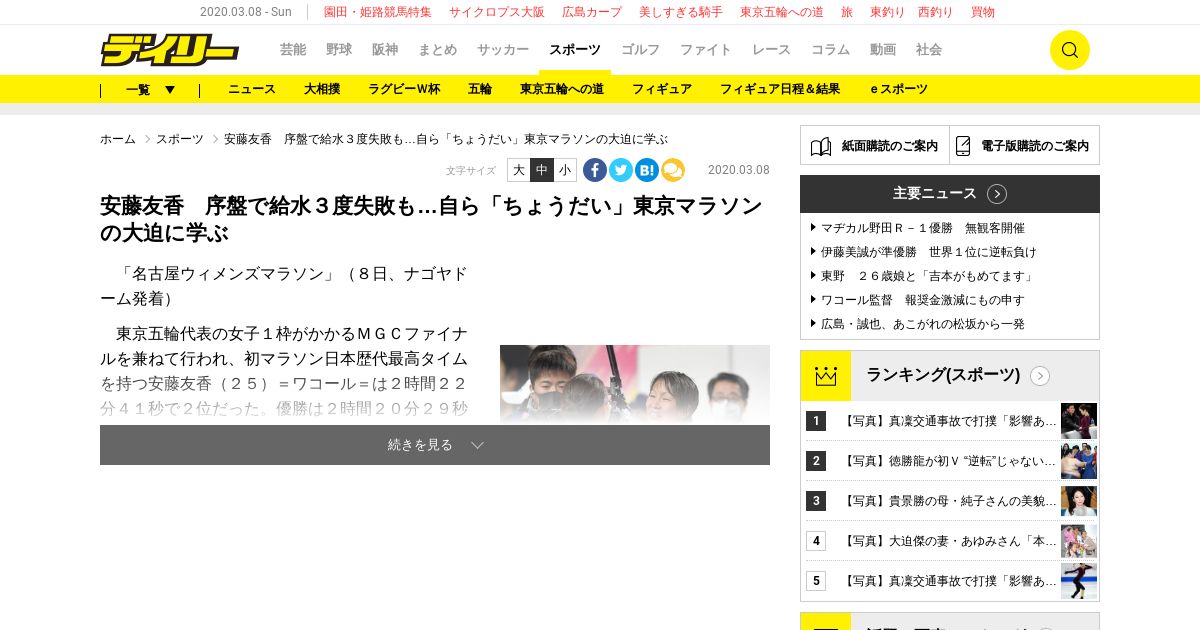Open ranking 2 徳勝龍が初Ｖ article

[x=950, y=461]
